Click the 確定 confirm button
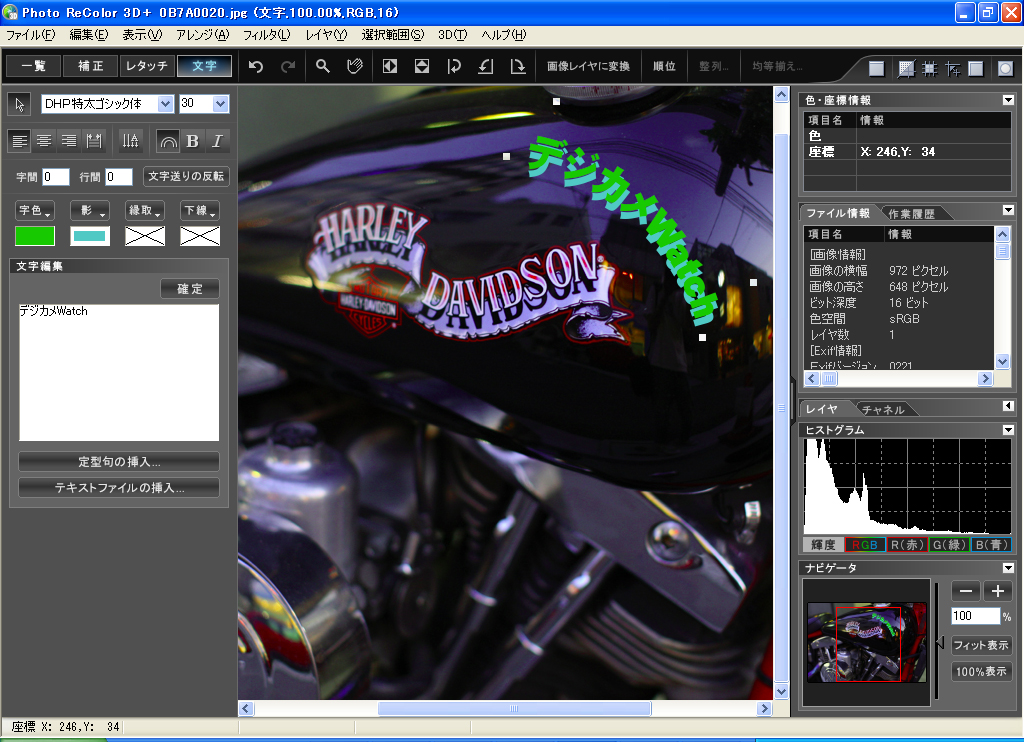The image size is (1024, 742). [x=189, y=289]
